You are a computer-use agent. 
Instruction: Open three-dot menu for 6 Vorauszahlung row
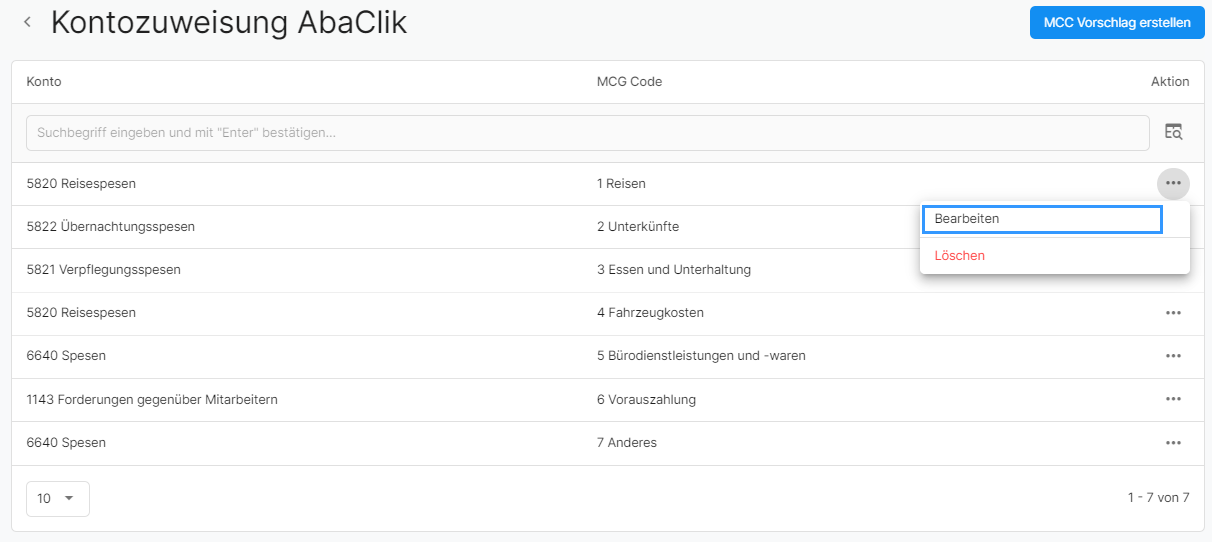[x=1173, y=399]
